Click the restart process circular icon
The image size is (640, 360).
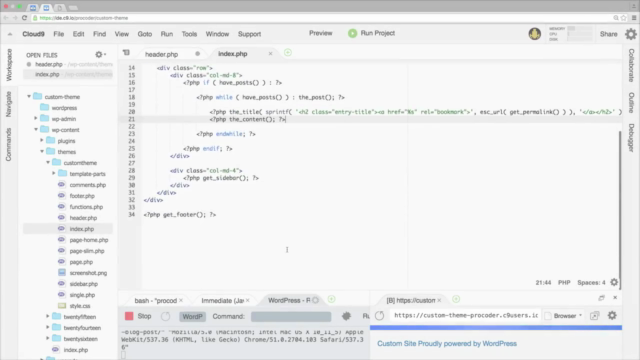click(x=165, y=316)
